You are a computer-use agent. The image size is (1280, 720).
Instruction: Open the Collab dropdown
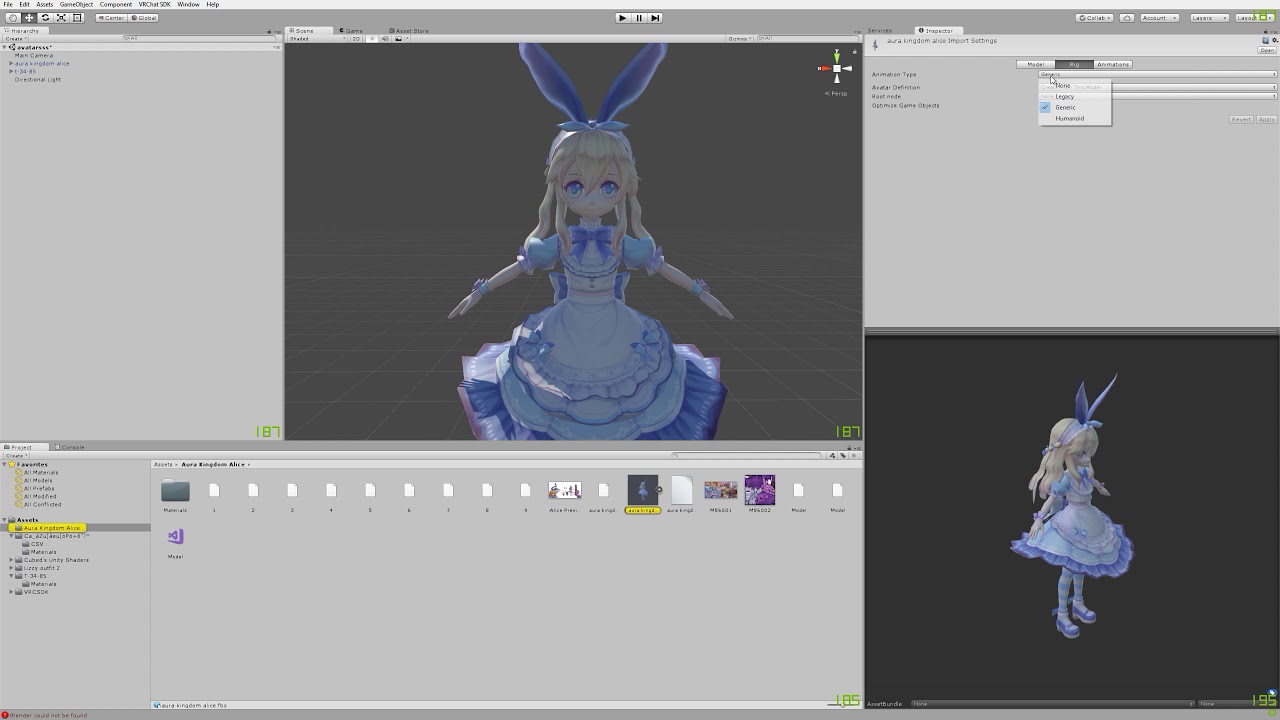1094,18
